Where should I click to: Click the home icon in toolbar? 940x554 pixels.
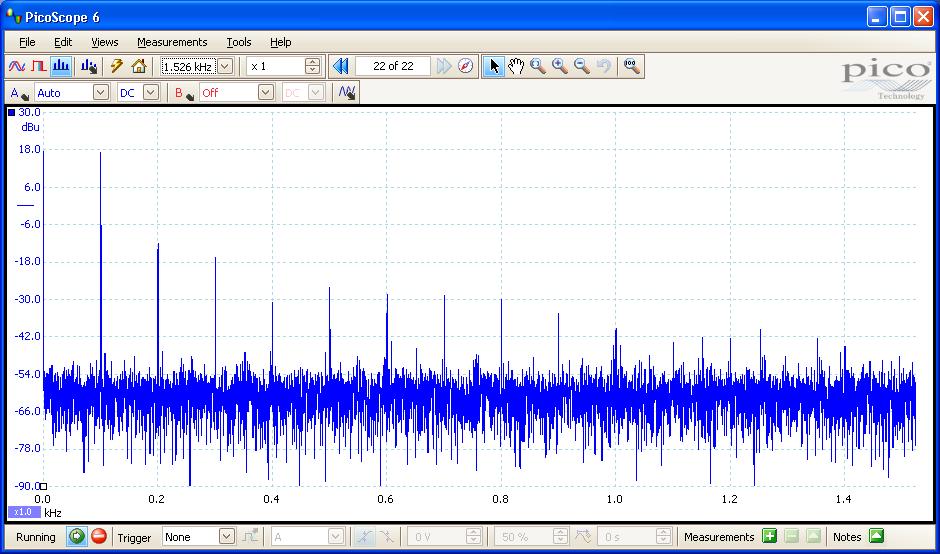tap(139, 66)
